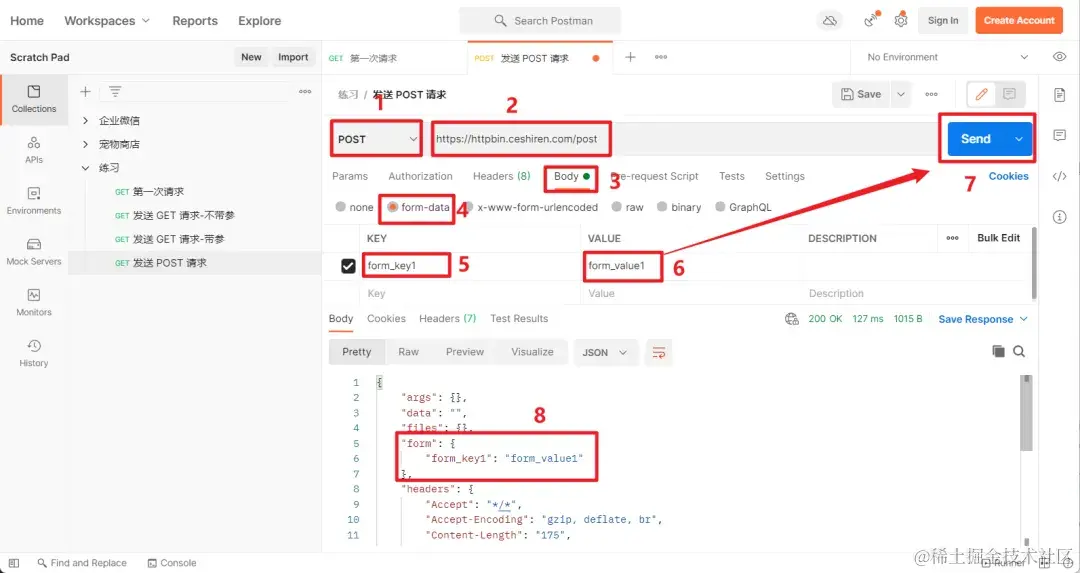Select the x-www-form-urlencoded radio button

(468, 207)
